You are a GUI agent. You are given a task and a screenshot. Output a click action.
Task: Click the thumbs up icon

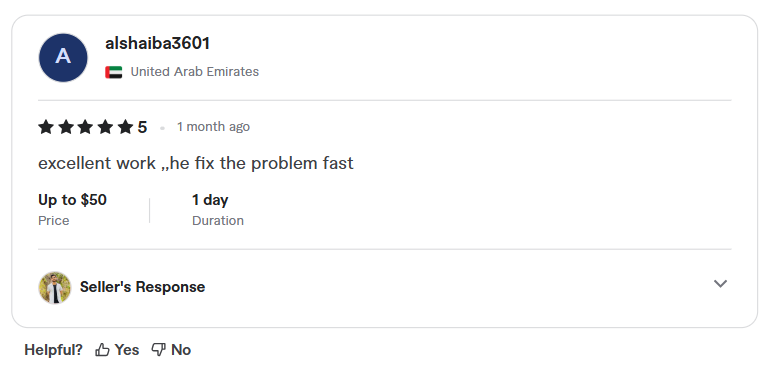point(102,350)
